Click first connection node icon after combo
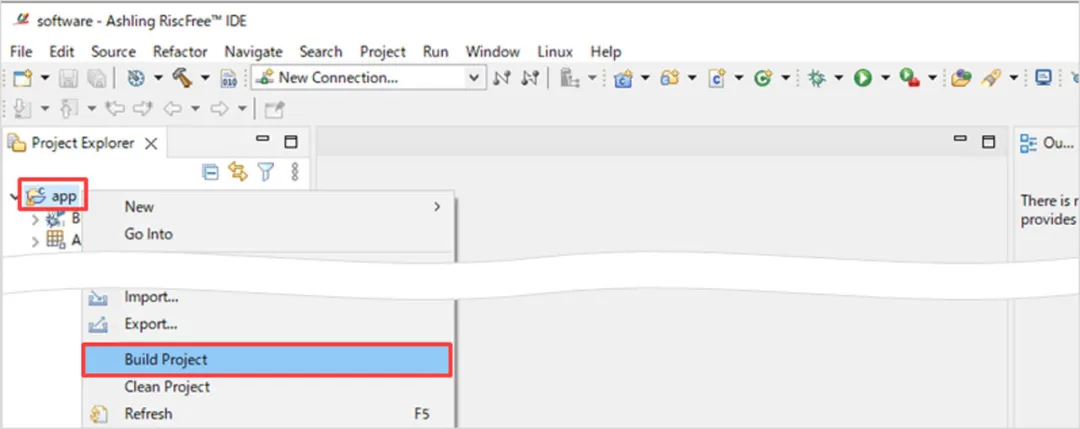The width and height of the screenshot is (1080, 429). [x=502, y=79]
